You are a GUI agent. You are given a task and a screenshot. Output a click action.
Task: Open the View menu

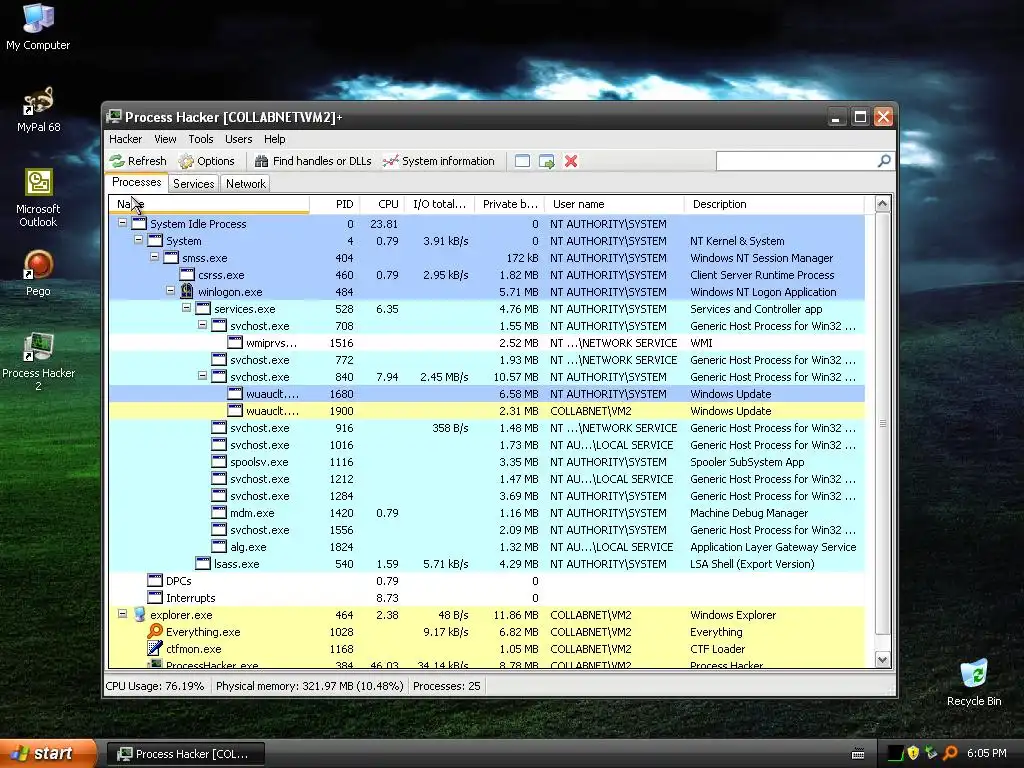(165, 139)
